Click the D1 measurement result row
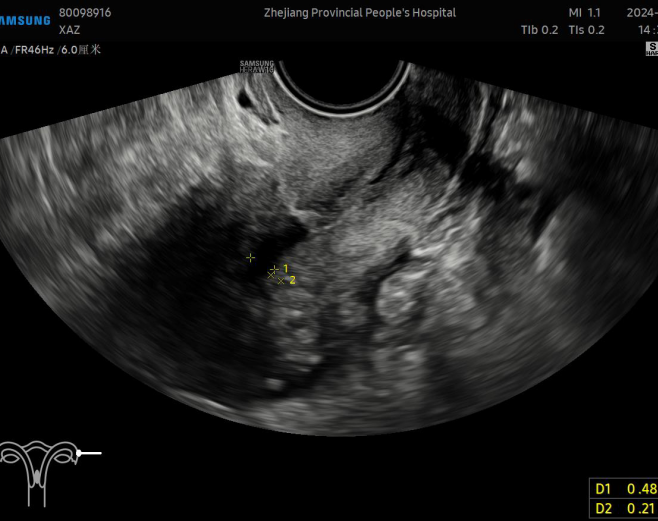 [x=624, y=489]
